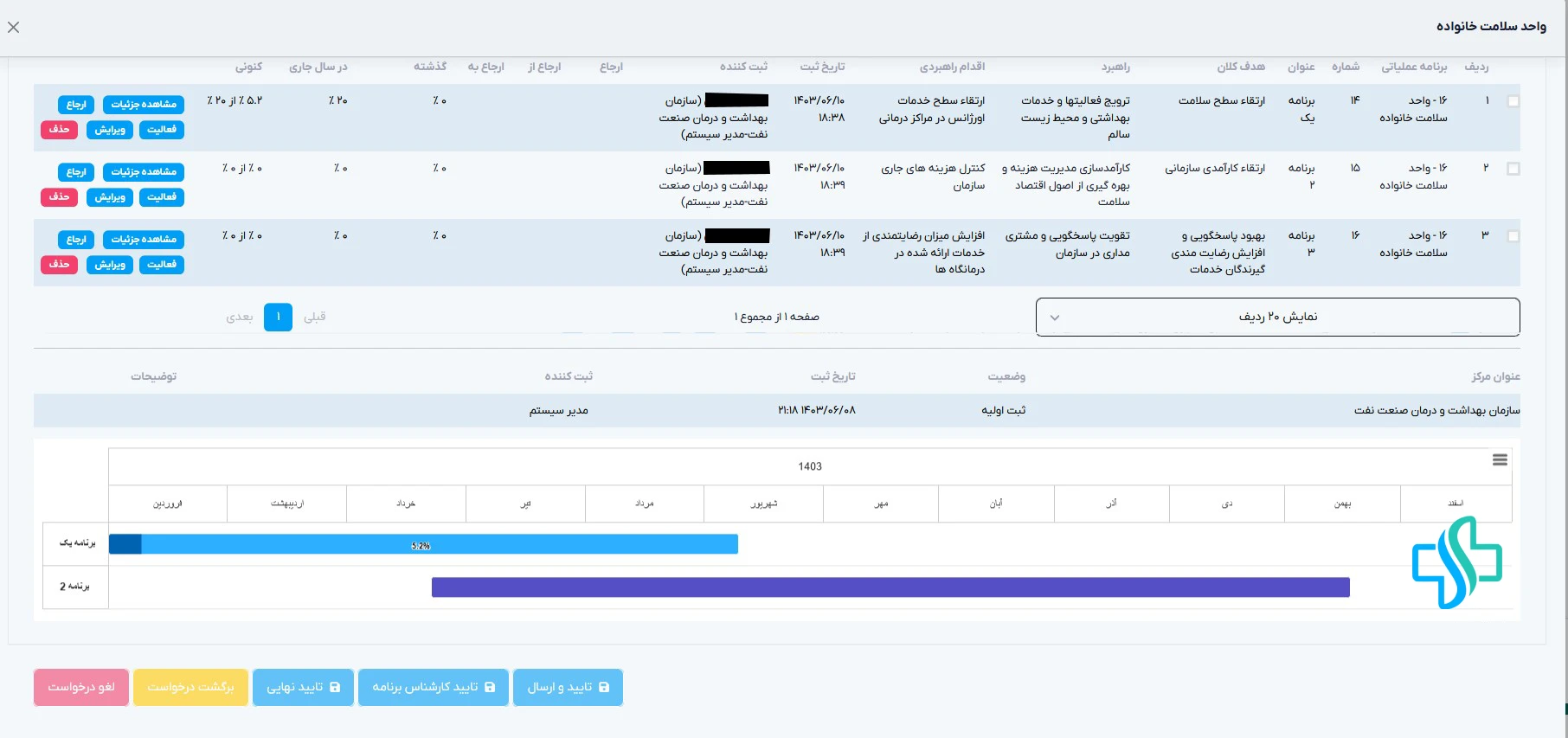Edit (ویرایش) the برنامه یک row
The height and width of the screenshot is (738, 1568).
click(109, 130)
